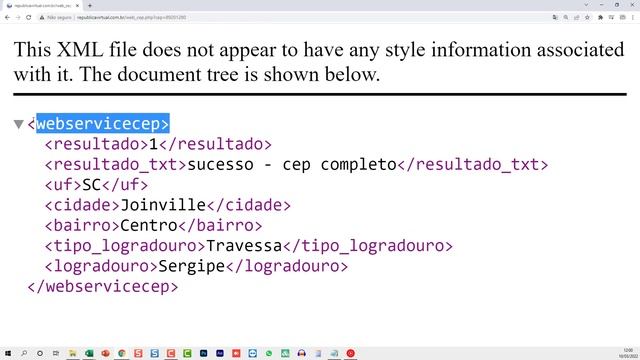This screenshot has width=640, height=360.
Task: Open Photoshop from the taskbar
Action: point(203,353)
